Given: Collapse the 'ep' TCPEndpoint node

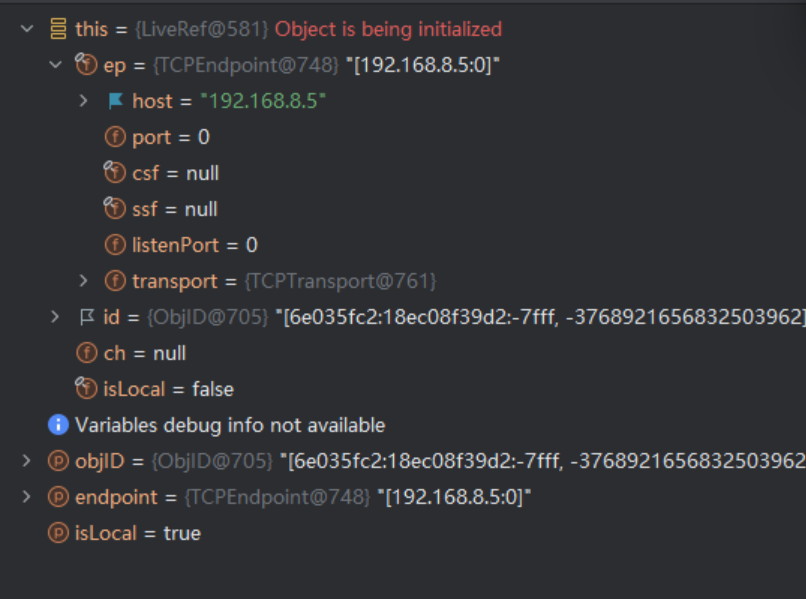Looking at the screenshot, I should [55, 65].
